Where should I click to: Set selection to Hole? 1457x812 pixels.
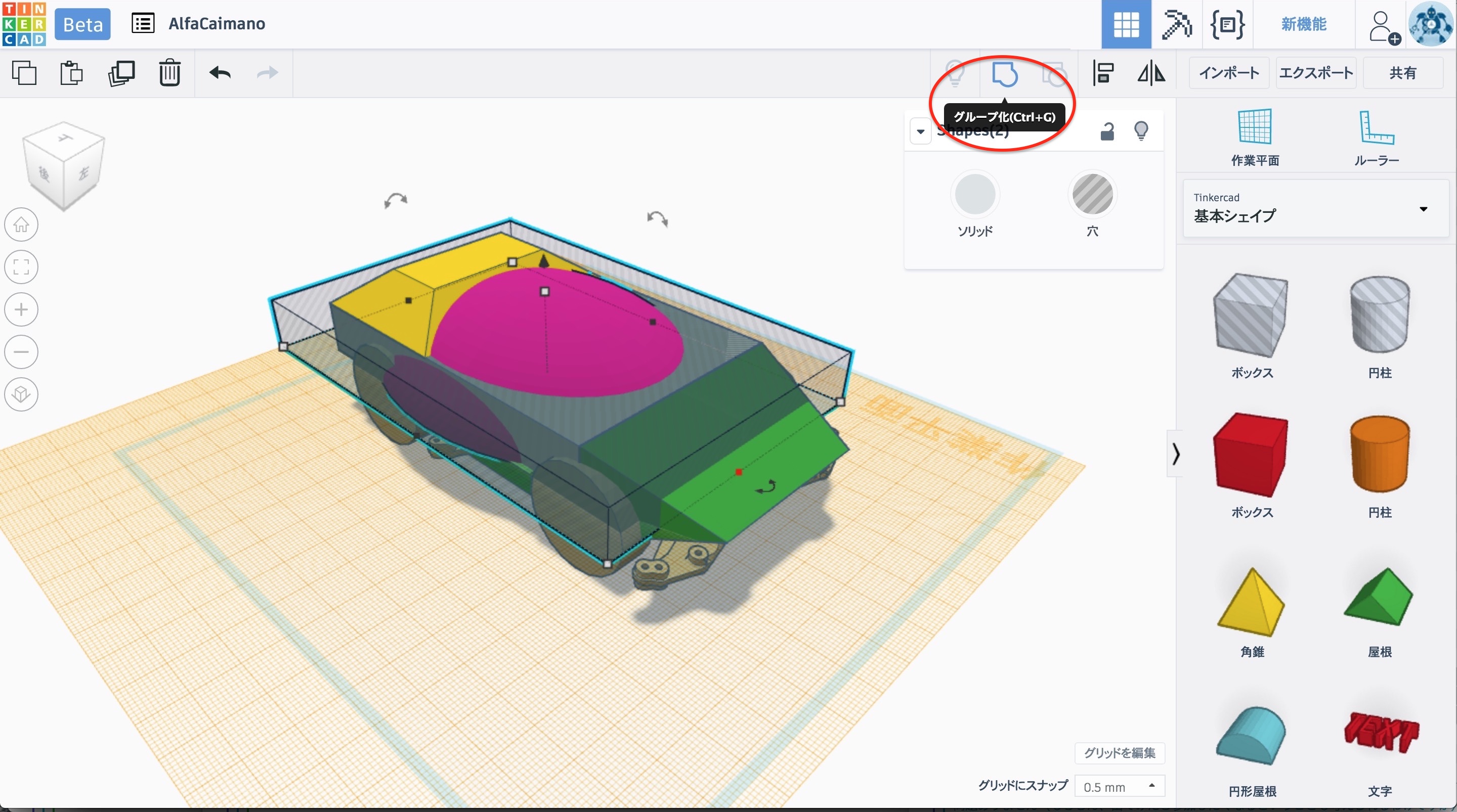1092,194
